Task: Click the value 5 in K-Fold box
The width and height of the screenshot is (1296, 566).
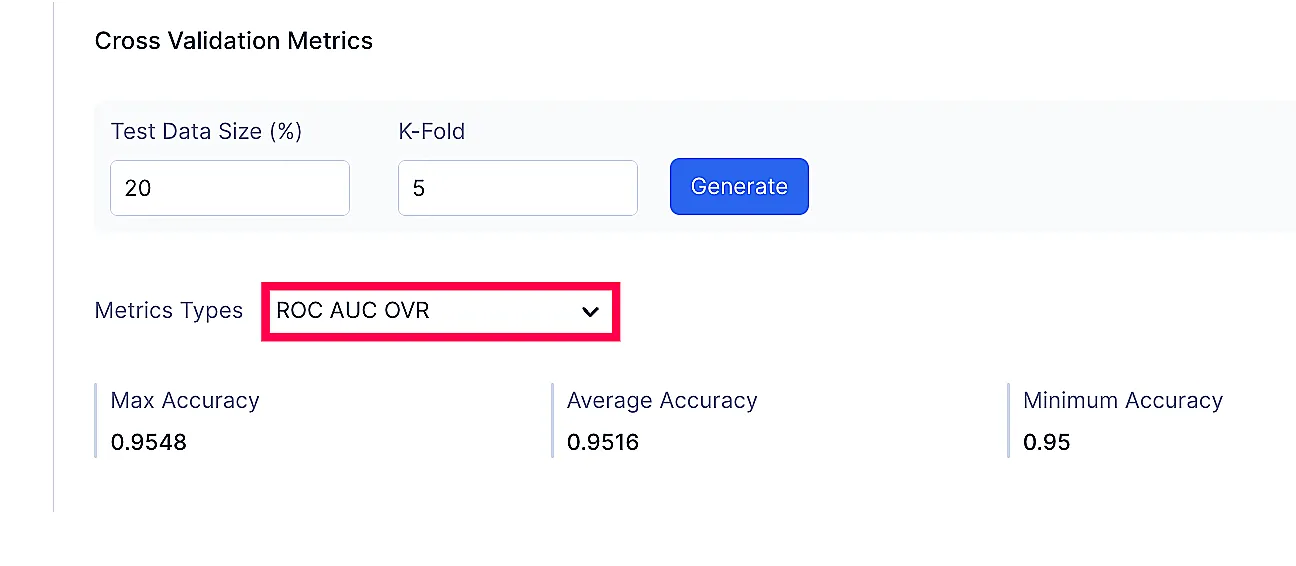Action: click(x=419, y=188)
